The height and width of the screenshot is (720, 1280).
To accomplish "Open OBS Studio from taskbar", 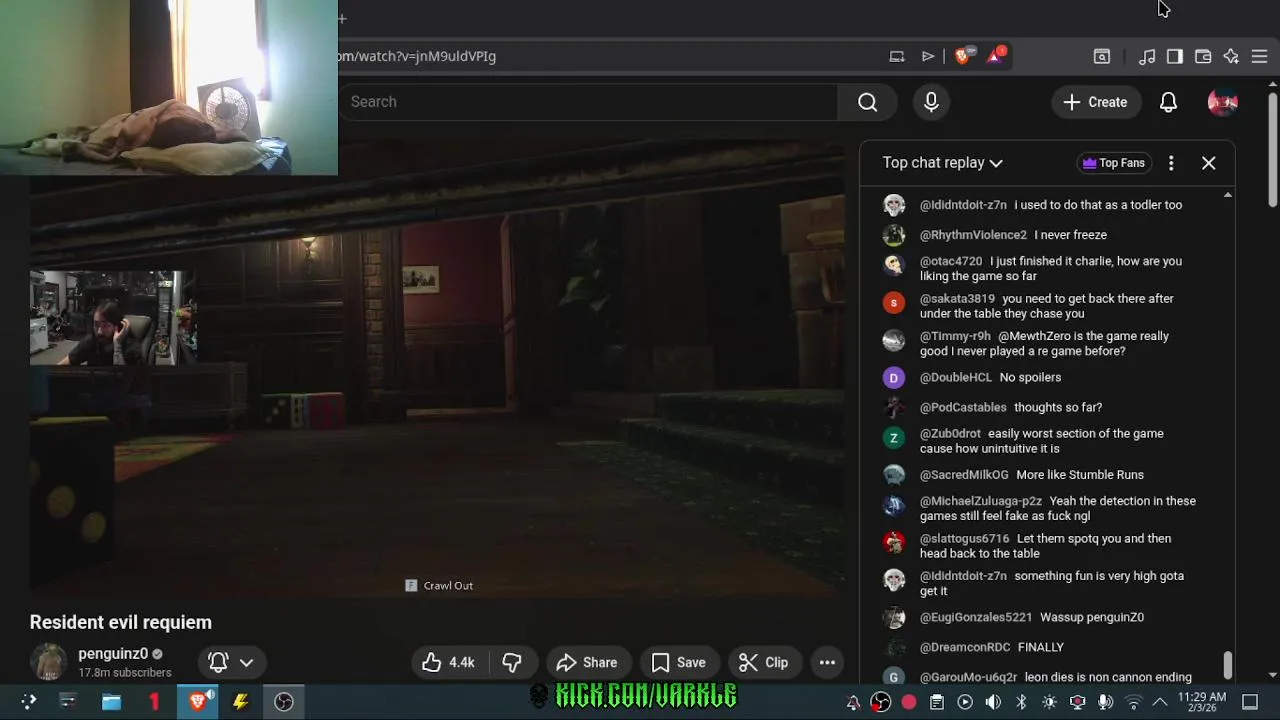I will coord(284,702).
